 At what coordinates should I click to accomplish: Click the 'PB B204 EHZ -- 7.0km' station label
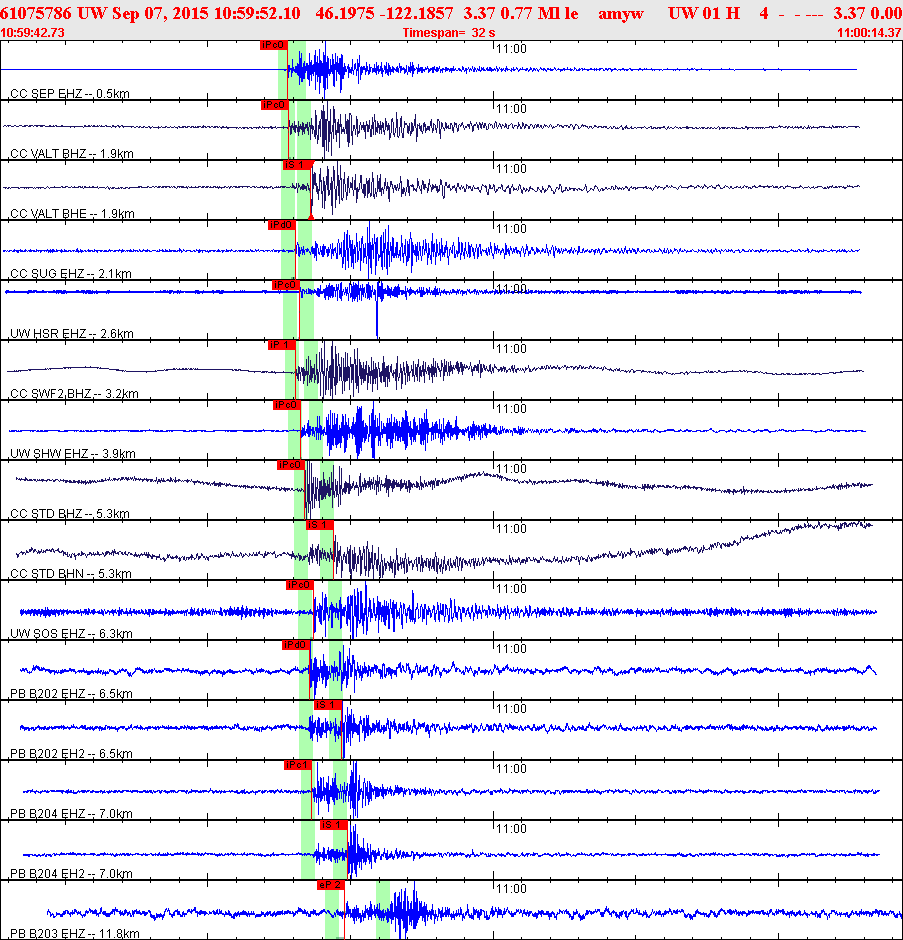click(71, 813)
